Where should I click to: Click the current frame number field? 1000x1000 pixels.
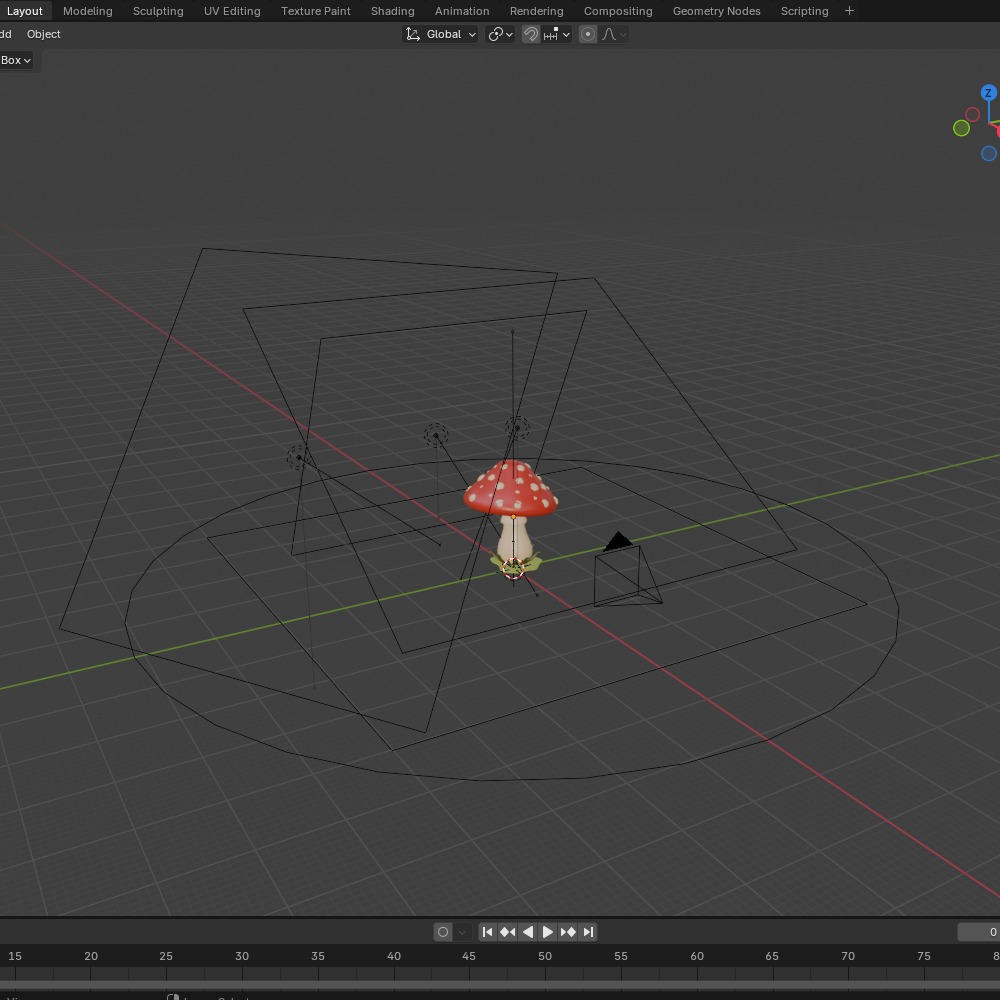click(979, 932)
